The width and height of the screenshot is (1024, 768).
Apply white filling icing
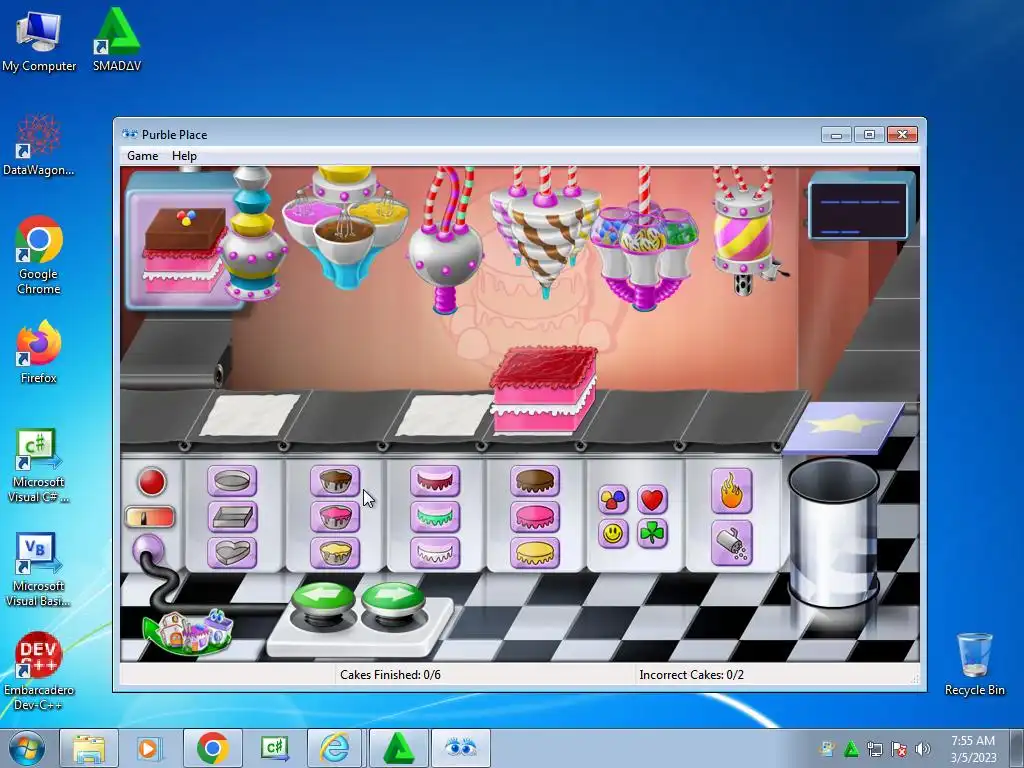coord(435,552)
